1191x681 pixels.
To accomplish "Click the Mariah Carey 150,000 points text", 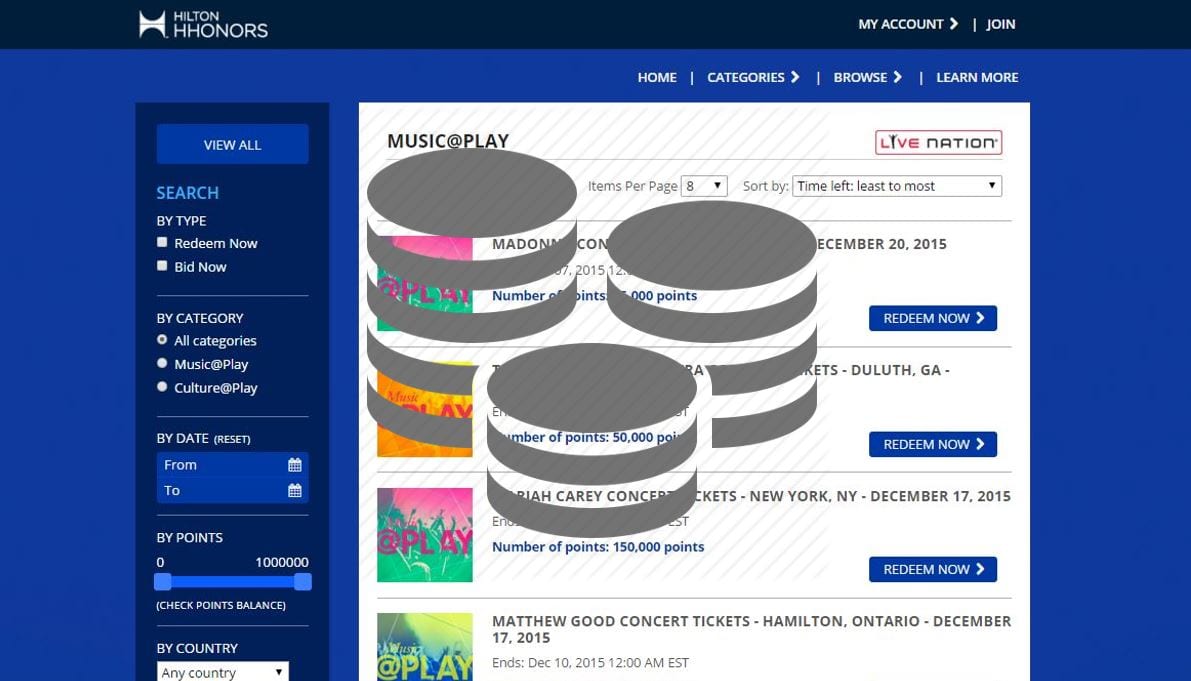I will [x=598, y=547].
